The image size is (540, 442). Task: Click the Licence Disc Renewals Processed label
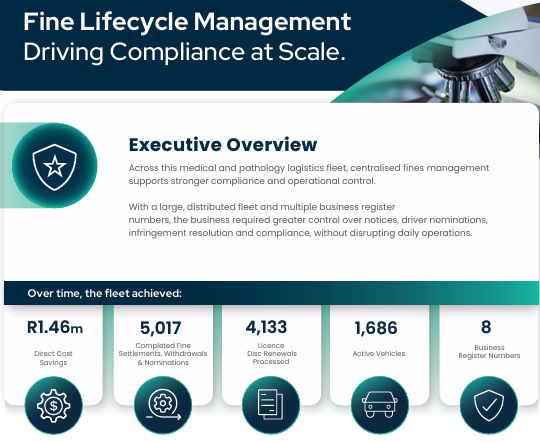point(271,353)
